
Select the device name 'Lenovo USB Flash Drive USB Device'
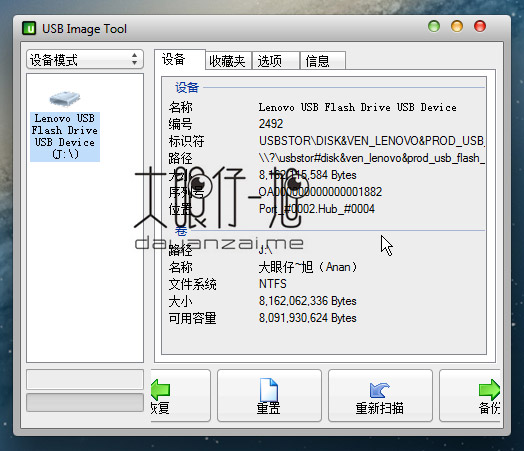point(358,107)
